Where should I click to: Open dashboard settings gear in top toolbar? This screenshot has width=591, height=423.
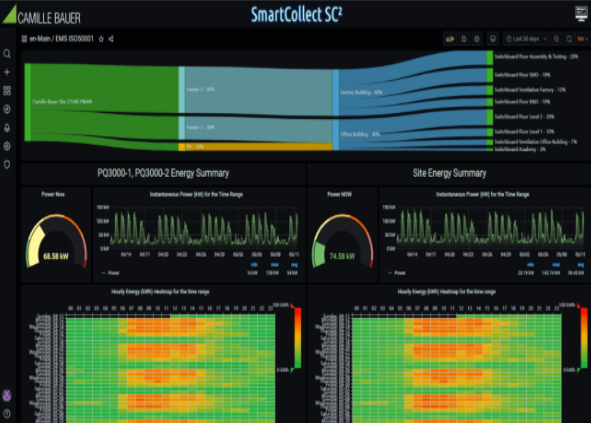[477, 39]
